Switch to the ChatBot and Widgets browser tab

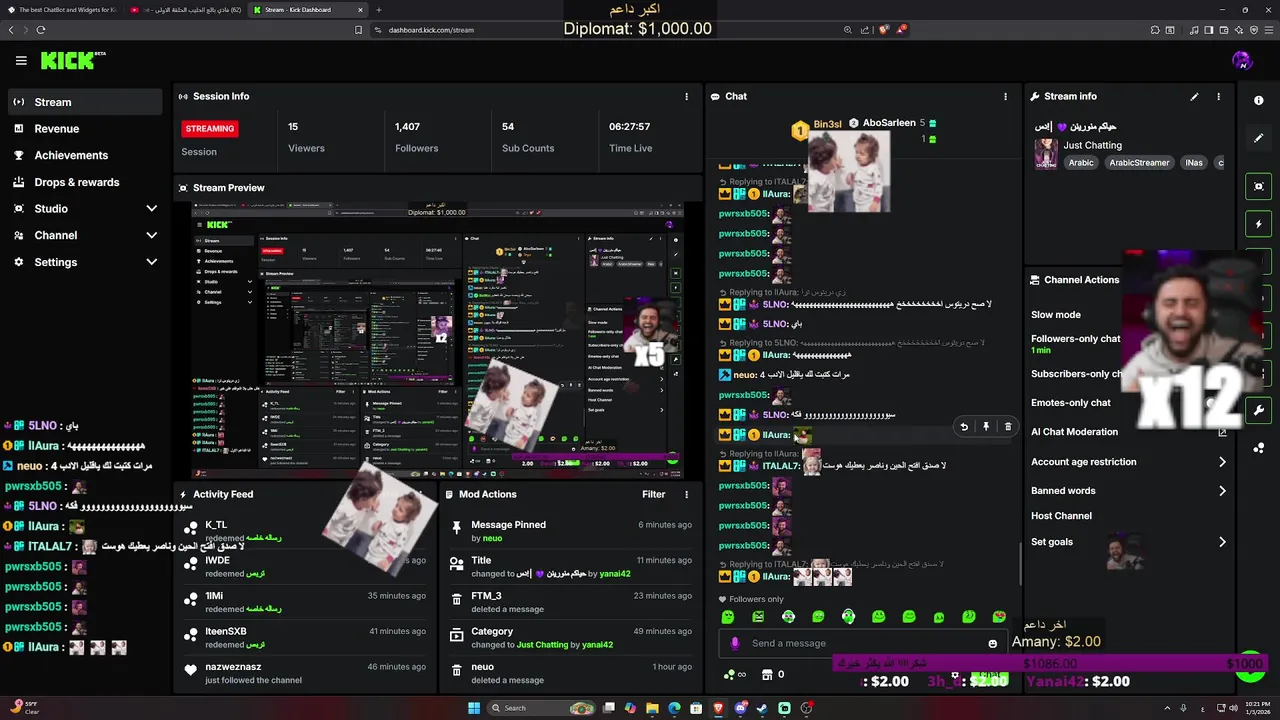64,10
